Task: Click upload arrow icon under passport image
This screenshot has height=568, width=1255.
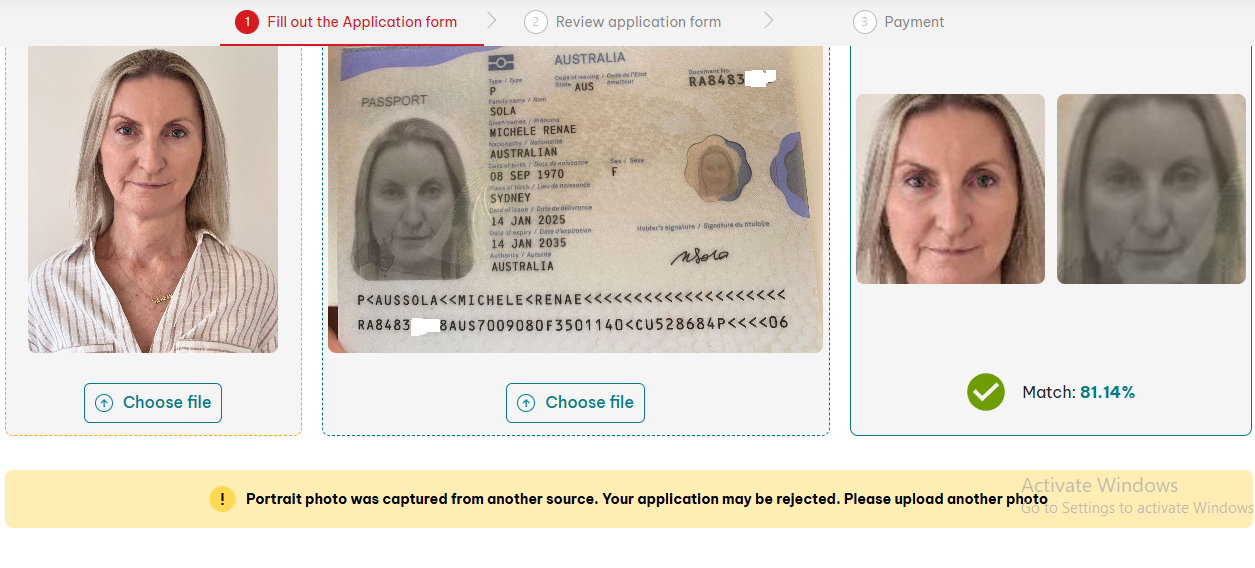Action: pos(526,403)
